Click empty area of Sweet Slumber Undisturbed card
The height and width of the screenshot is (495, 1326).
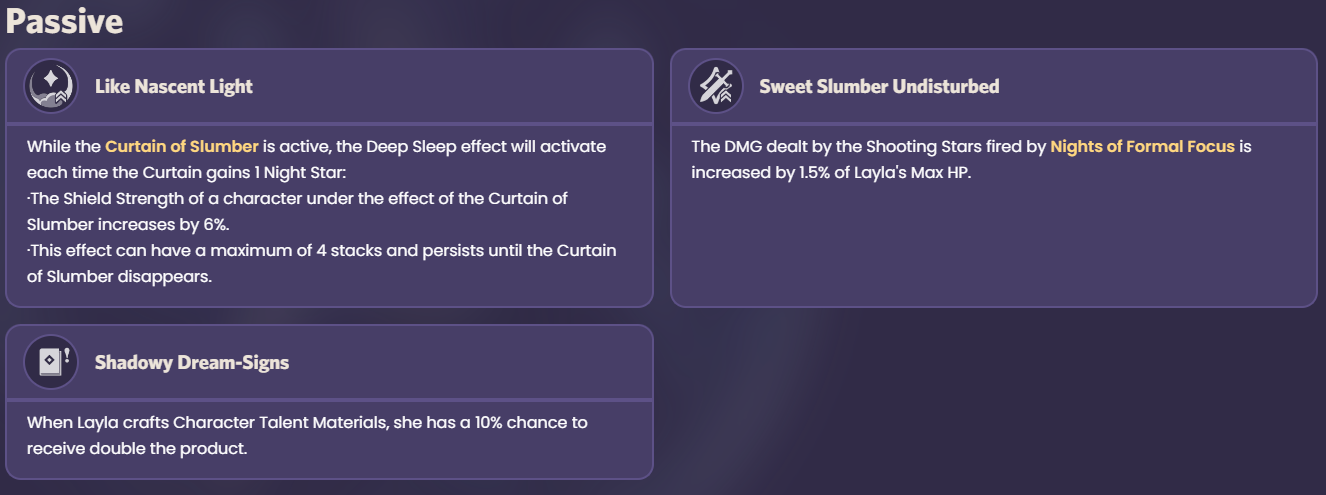tap(993, 245)
